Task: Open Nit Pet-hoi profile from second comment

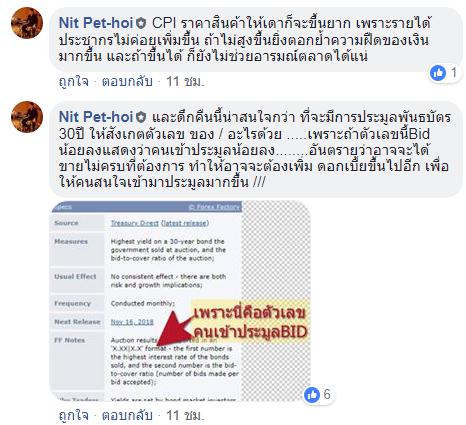Action: (96, 117)
